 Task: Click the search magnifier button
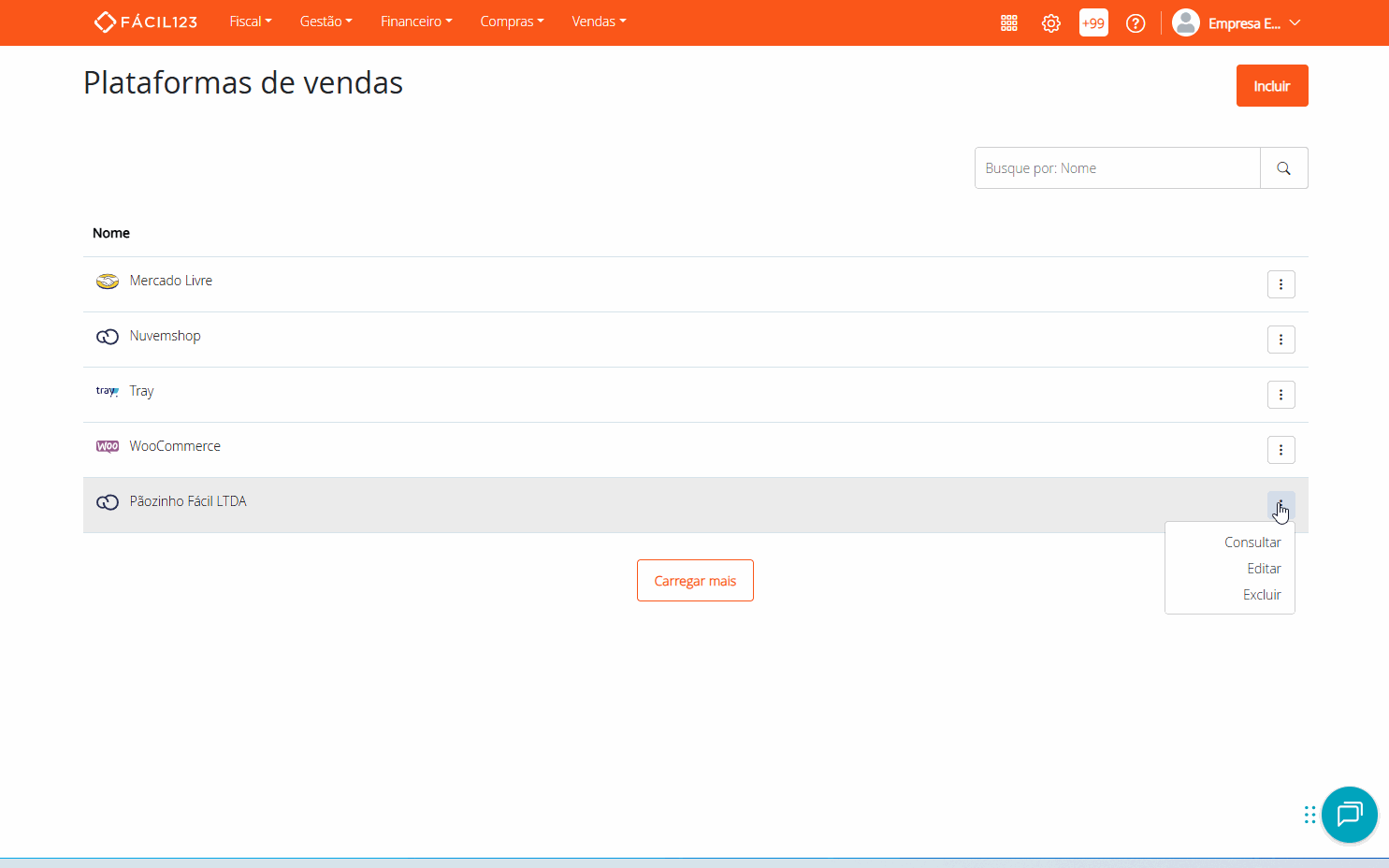pyautogui.click(x=1283, y=168)
